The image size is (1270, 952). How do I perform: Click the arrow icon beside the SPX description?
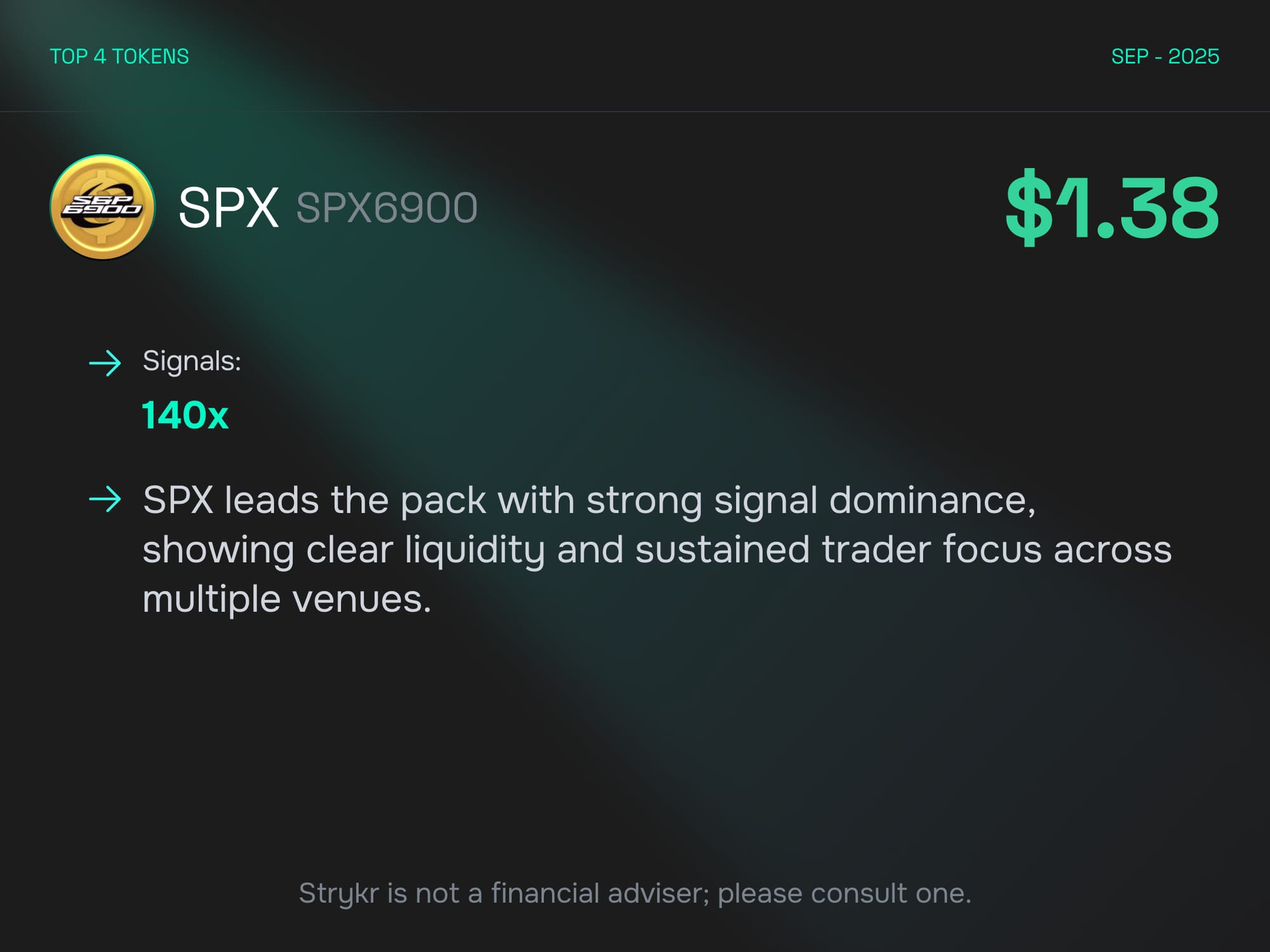tap(105, 499)
